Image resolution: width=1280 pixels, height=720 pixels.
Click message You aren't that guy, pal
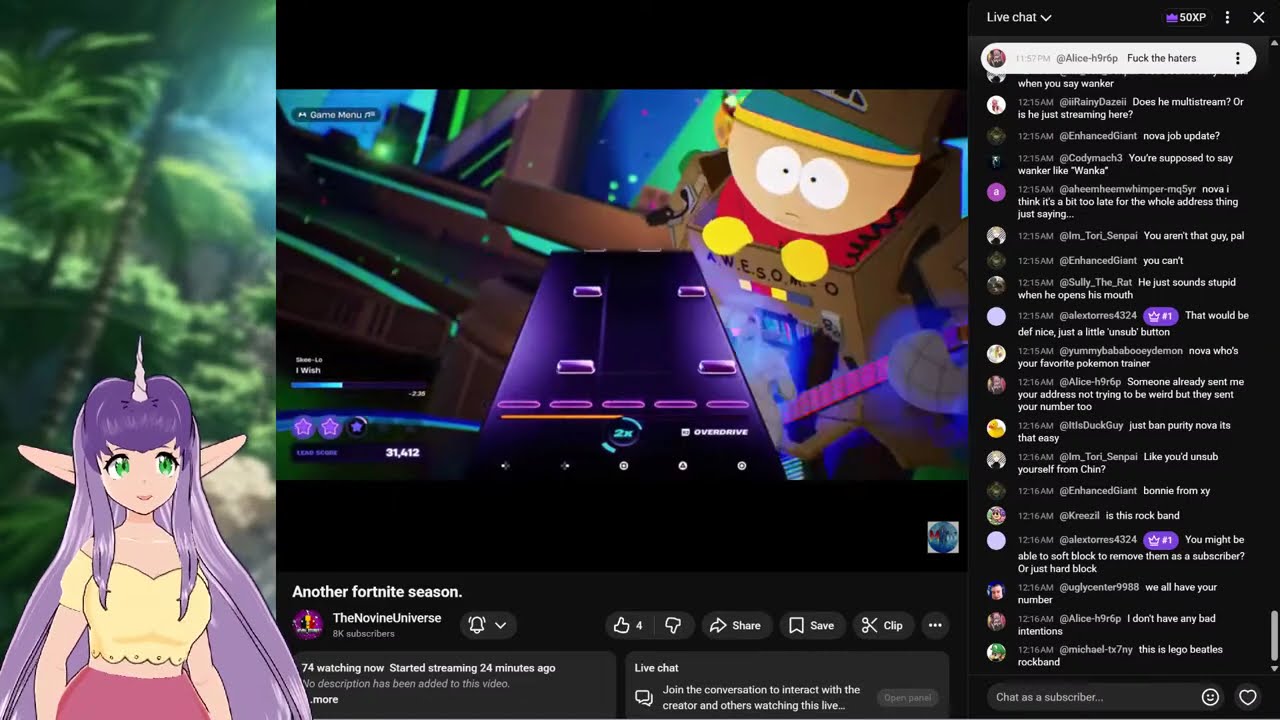coord(1194,236)
